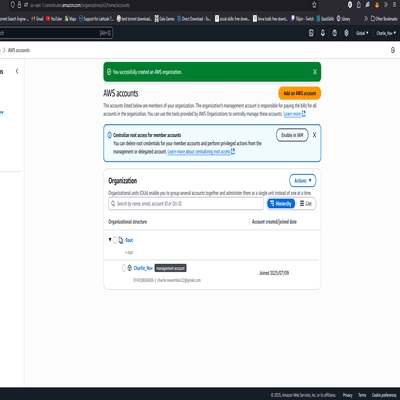
Task: Open the YouTube bookmark
Action: click(x=54, y=19)
